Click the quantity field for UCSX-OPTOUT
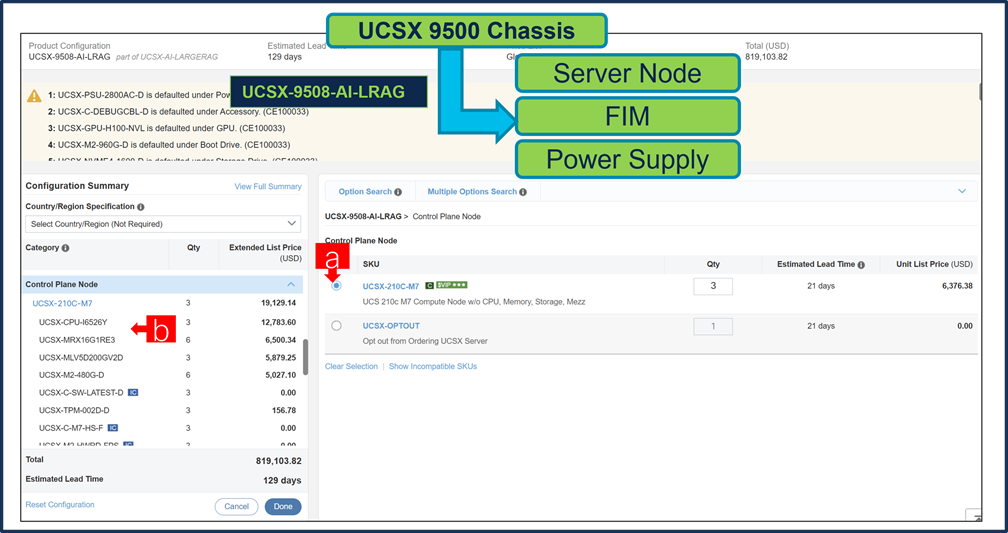This screenshot has height=533, width=1008. 713,326
